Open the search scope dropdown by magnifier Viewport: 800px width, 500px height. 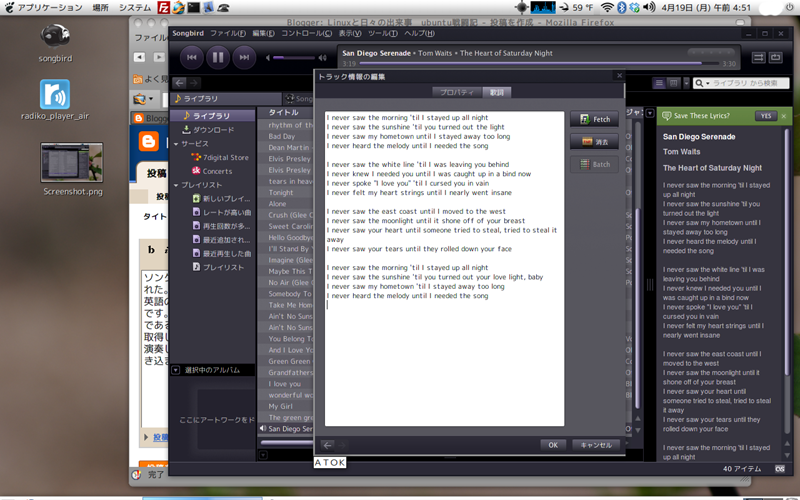(702, 83)
